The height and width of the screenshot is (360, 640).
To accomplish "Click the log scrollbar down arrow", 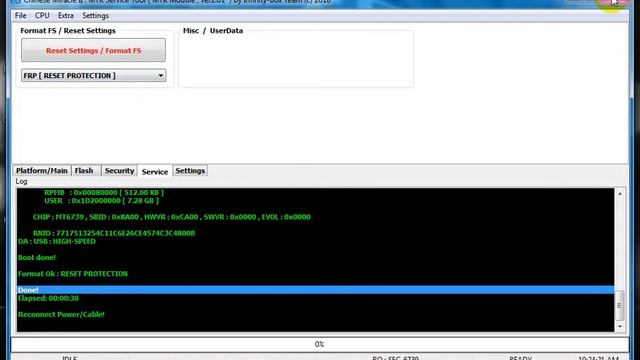I will coord(620,326).
